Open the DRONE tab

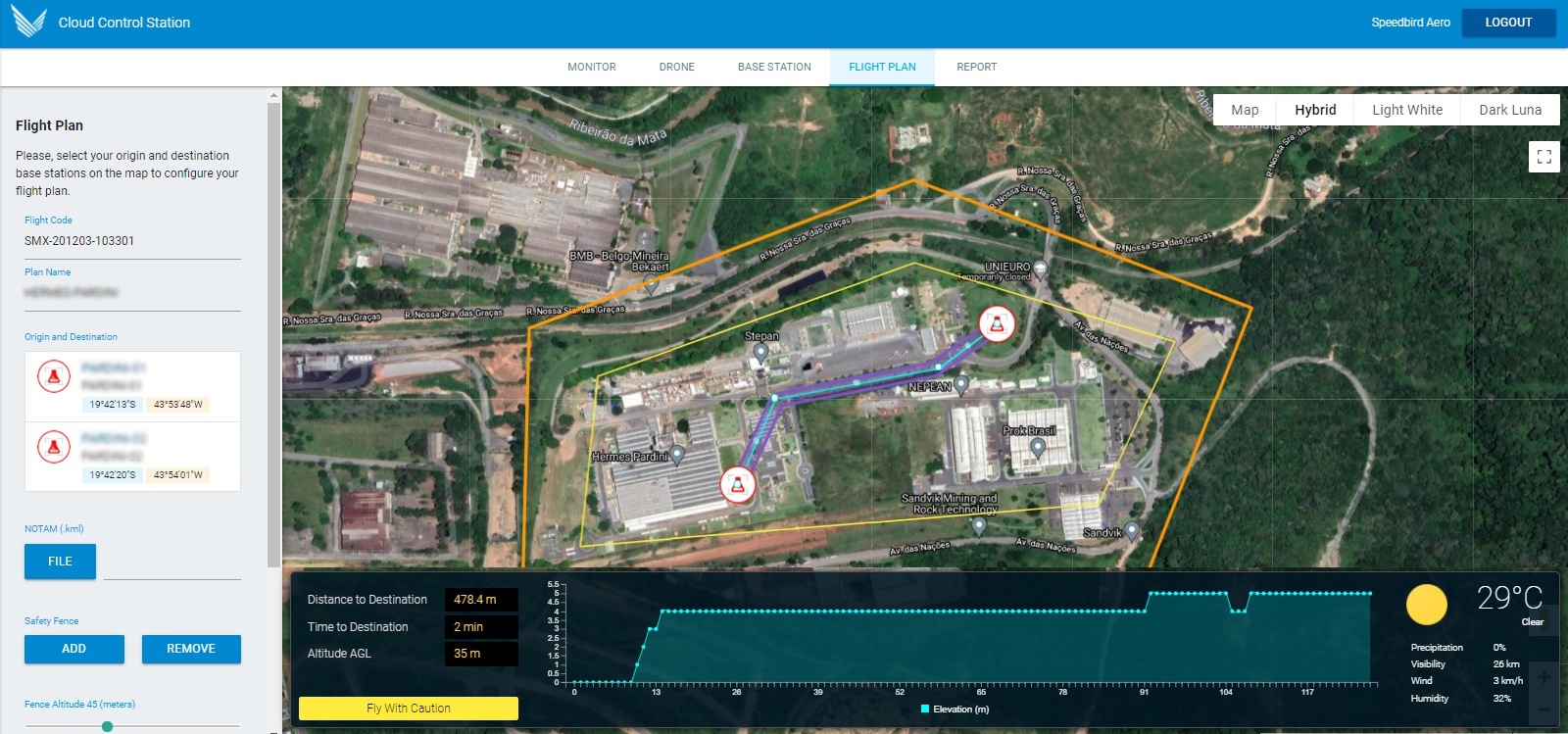pyautogui.click(x=677, y=67)
